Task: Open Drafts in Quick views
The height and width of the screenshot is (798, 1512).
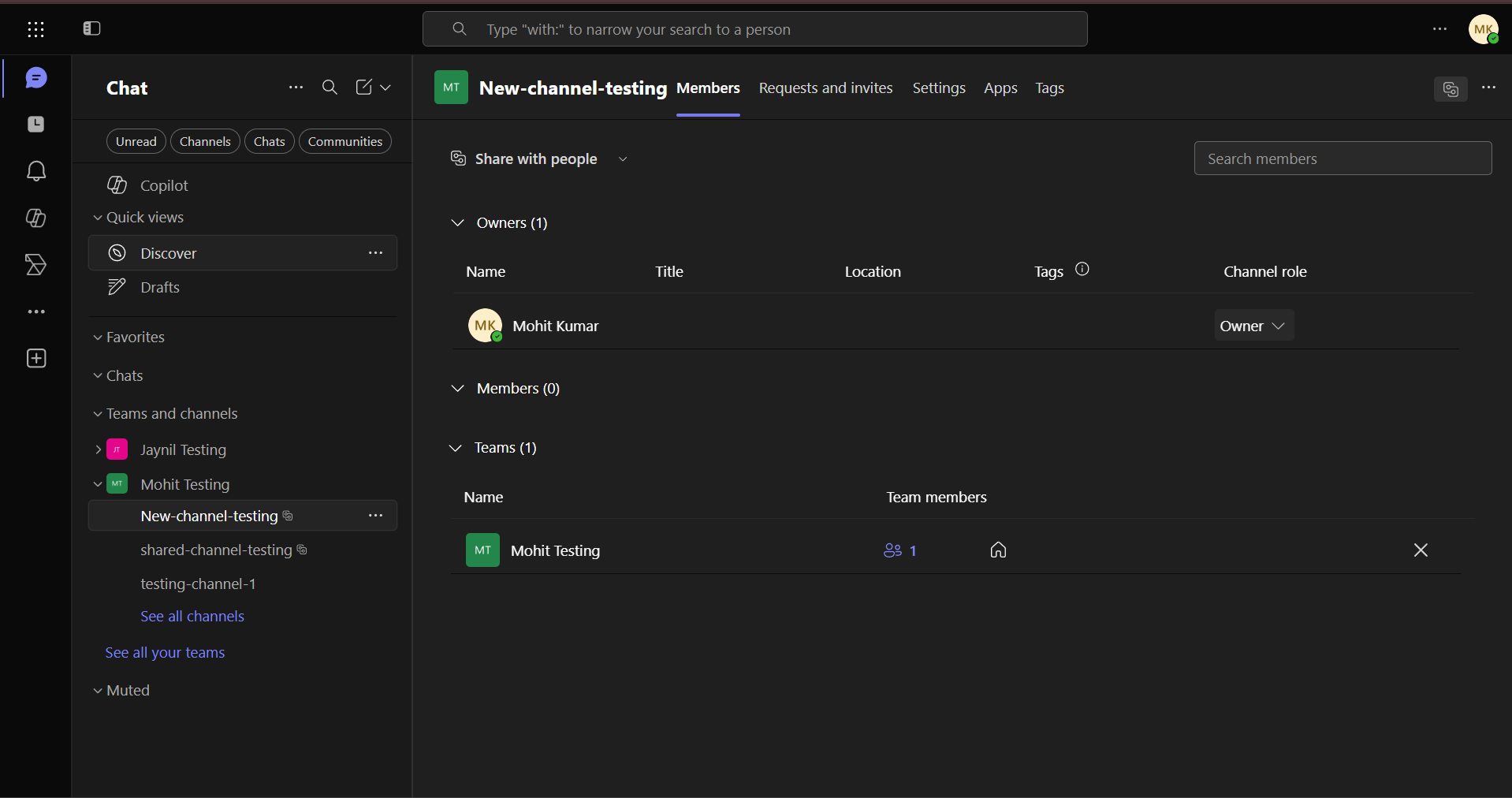Action: pyautogui.click(x=243, y=288)
